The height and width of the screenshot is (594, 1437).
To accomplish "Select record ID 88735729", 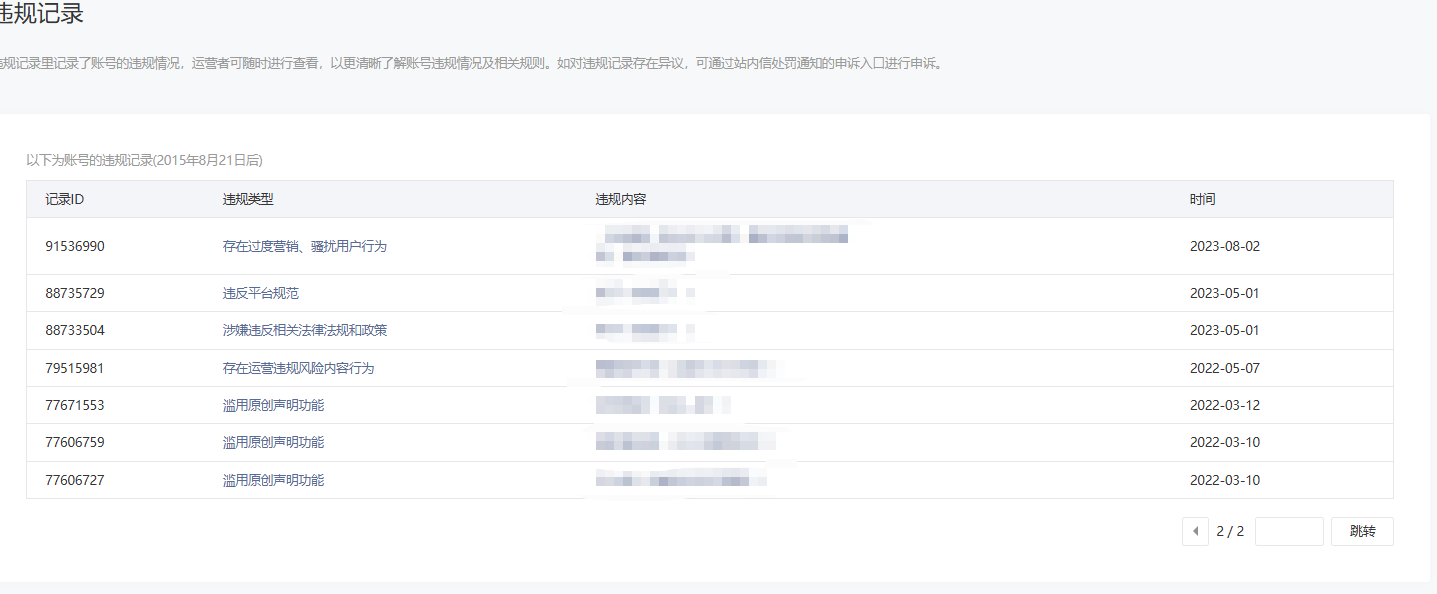I will click(x=75, y=293).
